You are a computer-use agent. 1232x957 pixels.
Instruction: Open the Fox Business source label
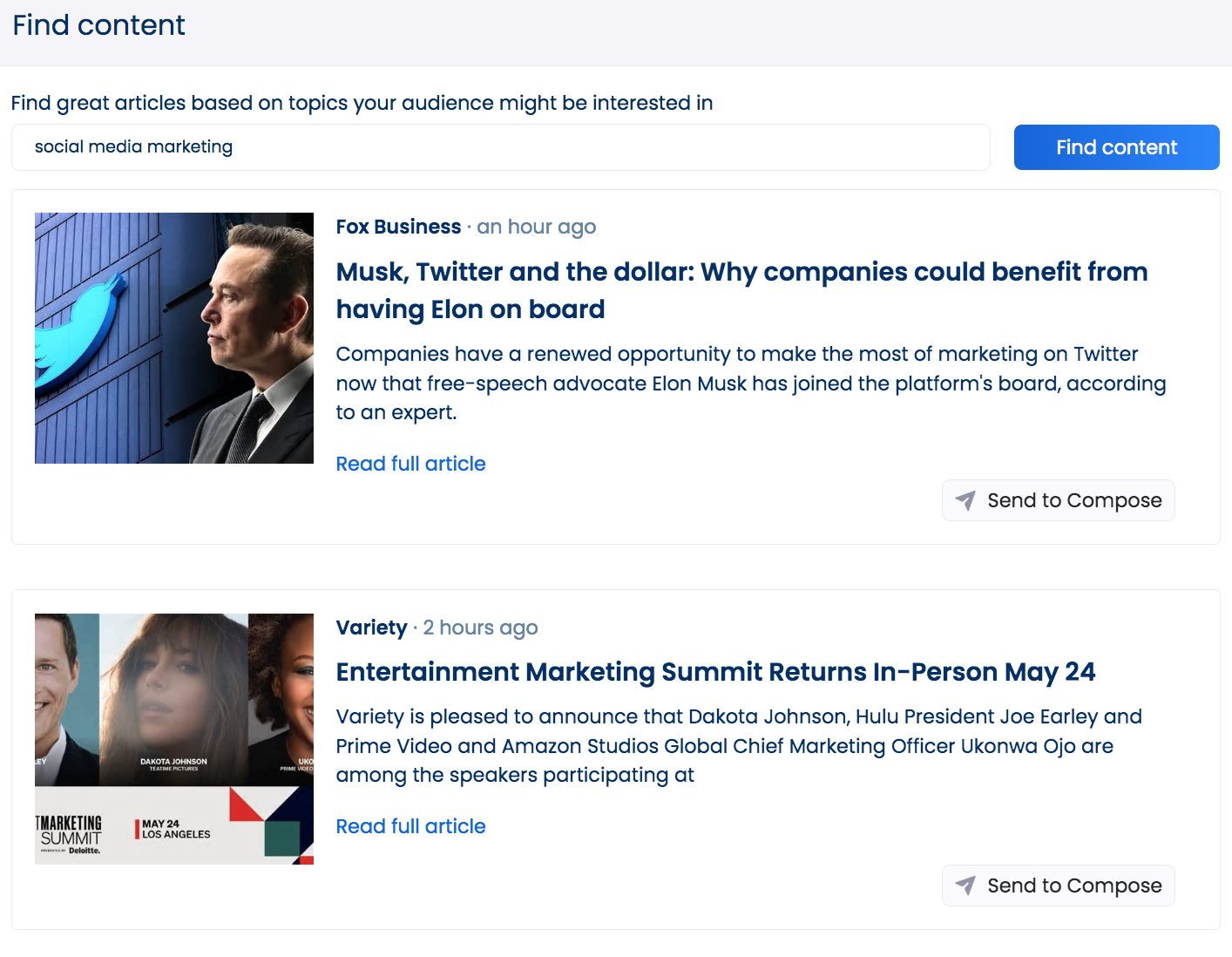(x=398, y=227)
